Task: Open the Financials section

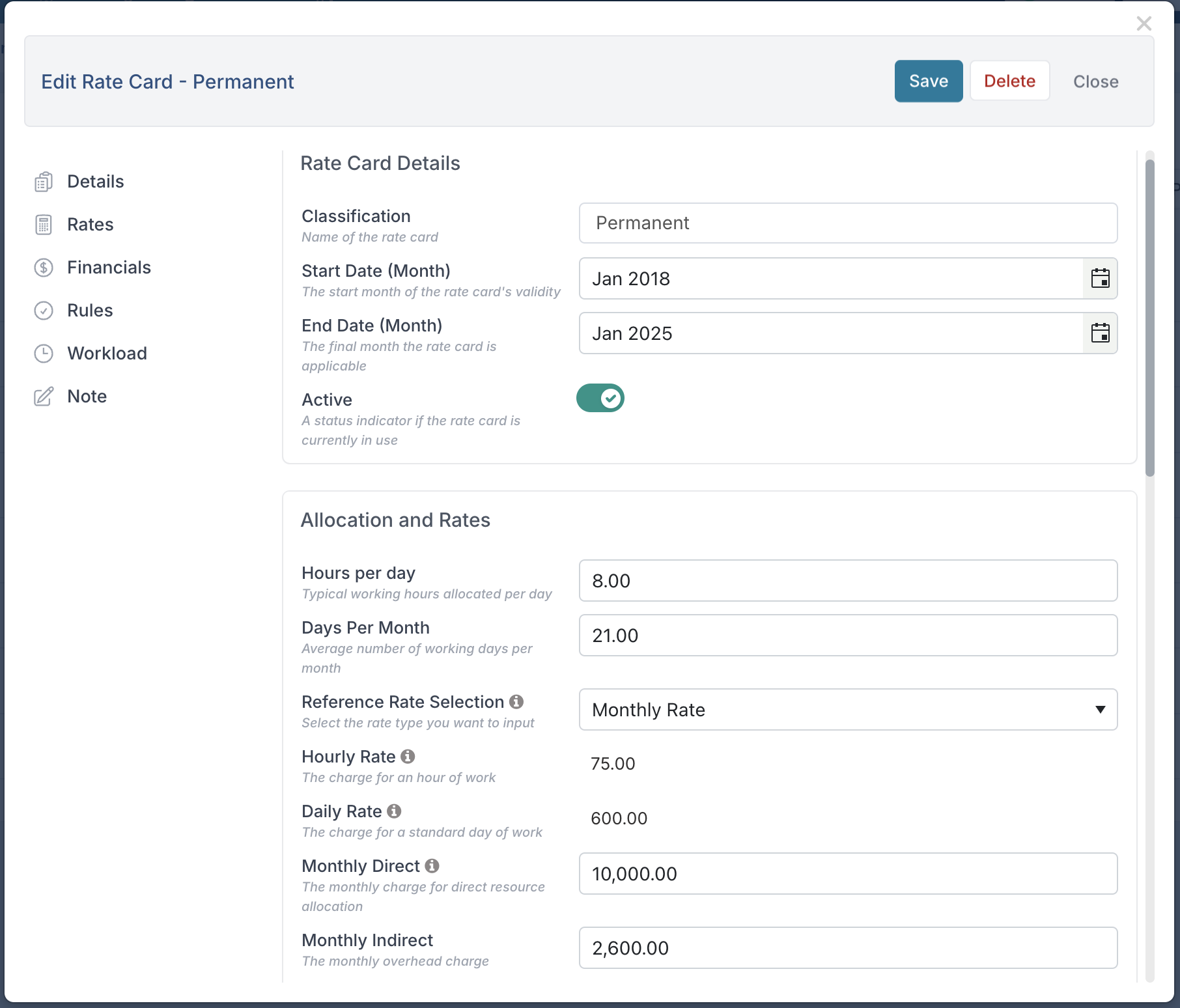Action: pyautogui.click(x=109, y=268)
